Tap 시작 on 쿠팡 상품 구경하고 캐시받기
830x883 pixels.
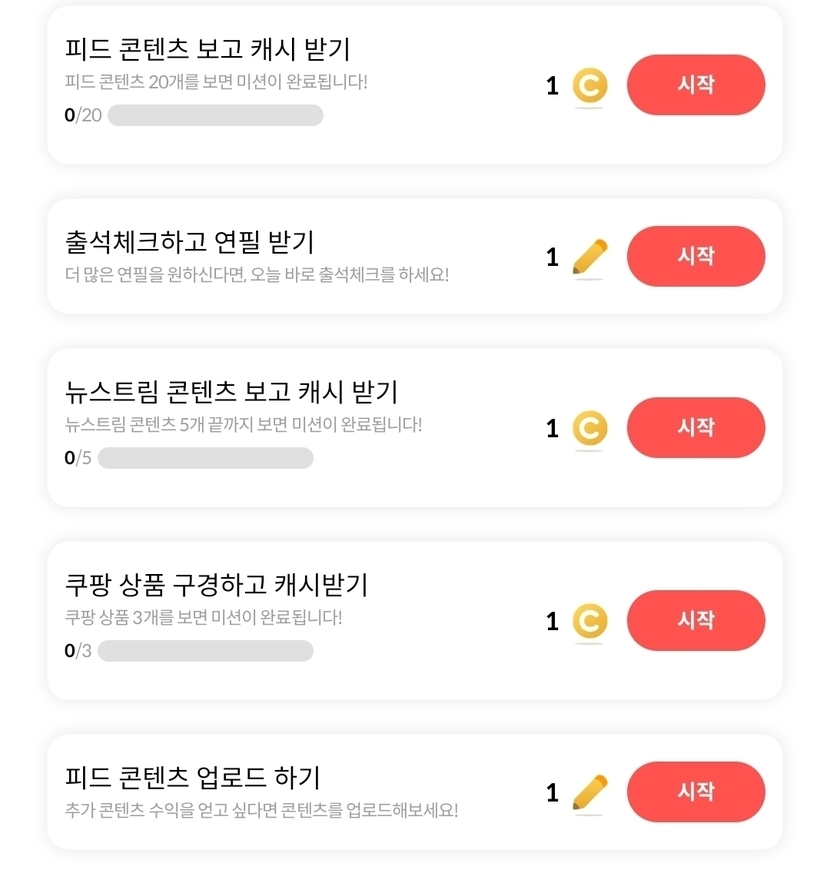click(695, 620)
